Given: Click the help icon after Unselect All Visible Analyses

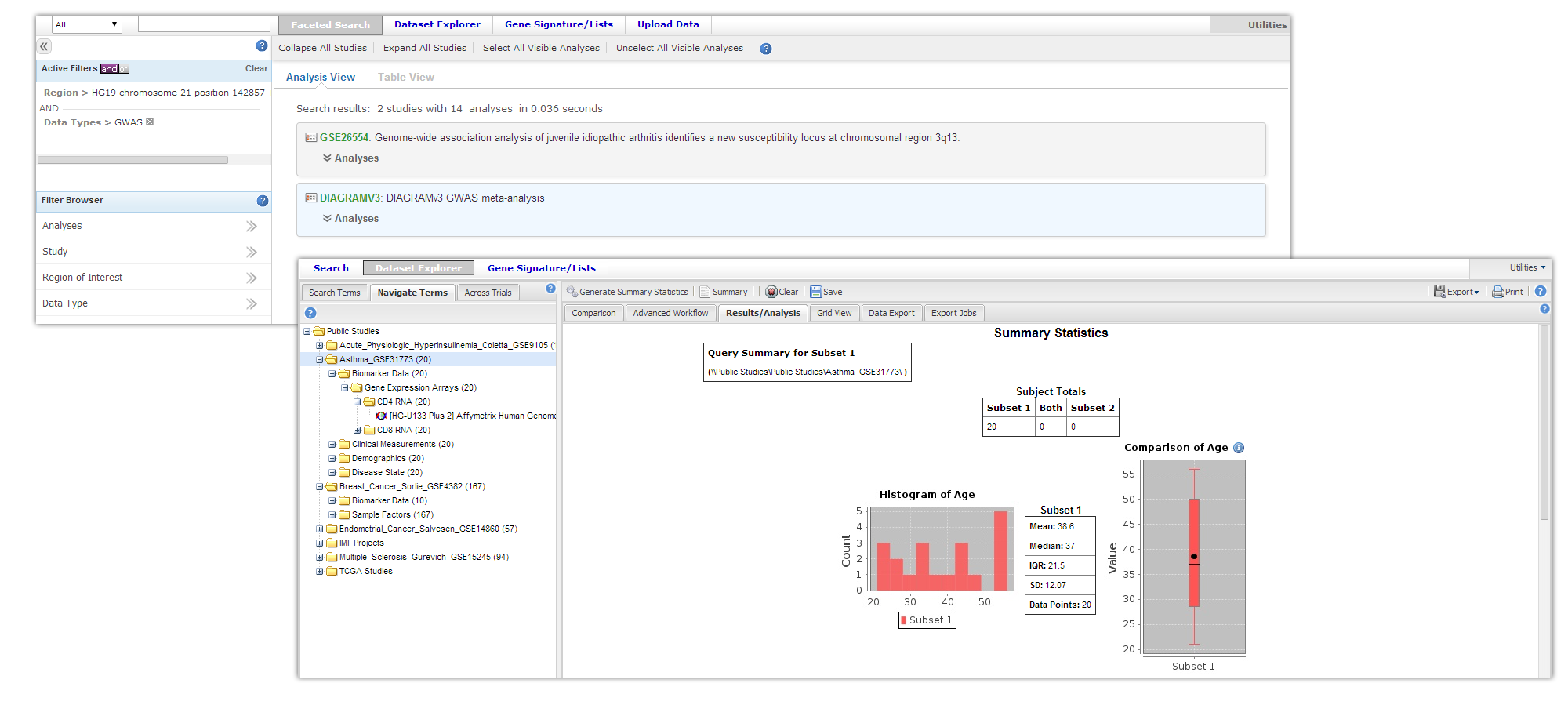Looking at the screenshot, I should (766, 49).
